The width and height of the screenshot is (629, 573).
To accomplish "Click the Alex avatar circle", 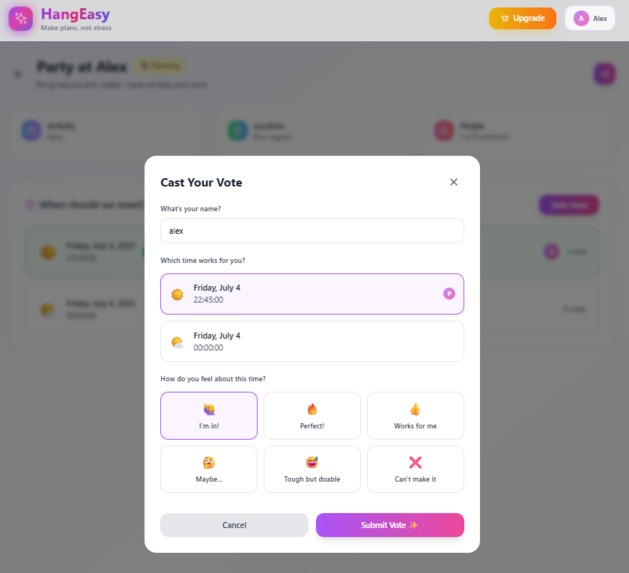I will tap(581, 18).
